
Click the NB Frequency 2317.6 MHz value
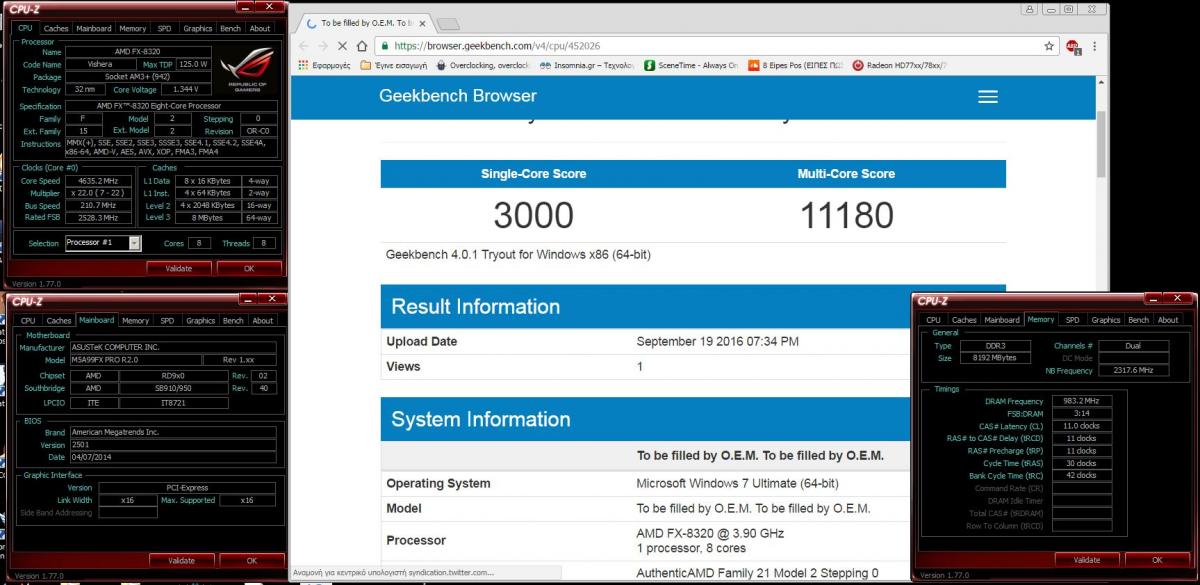point(1132,371)
